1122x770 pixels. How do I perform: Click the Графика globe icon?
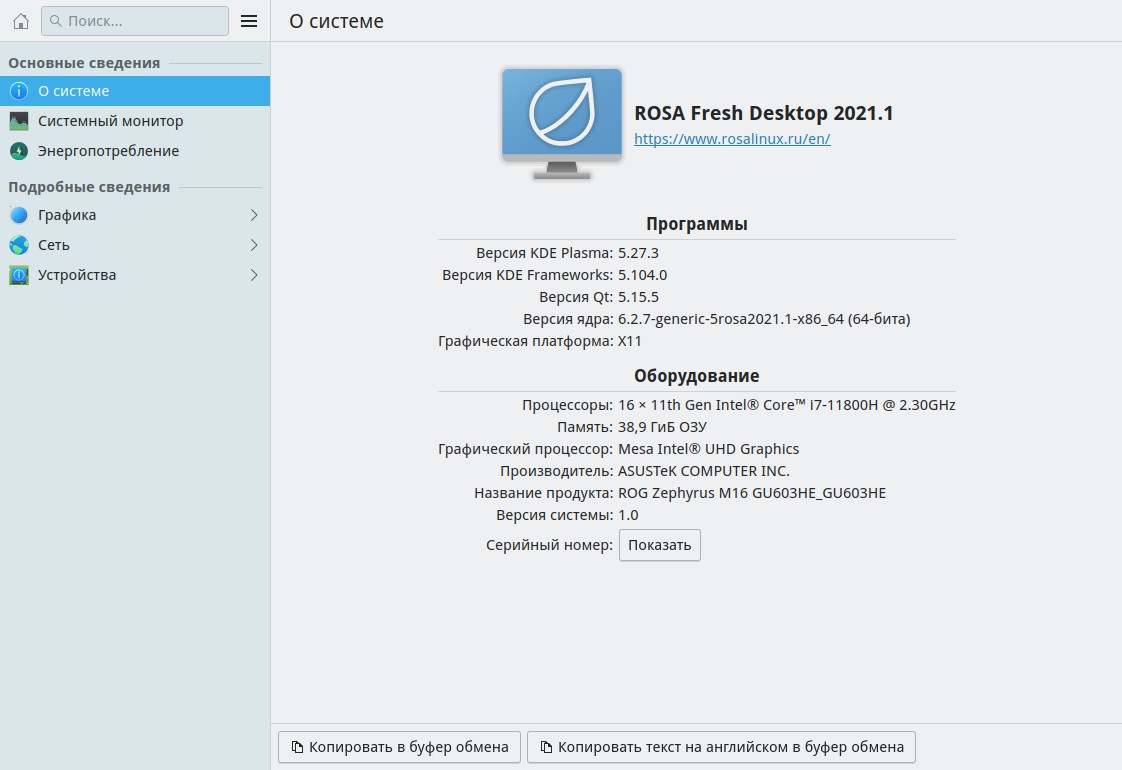point(19,215)
